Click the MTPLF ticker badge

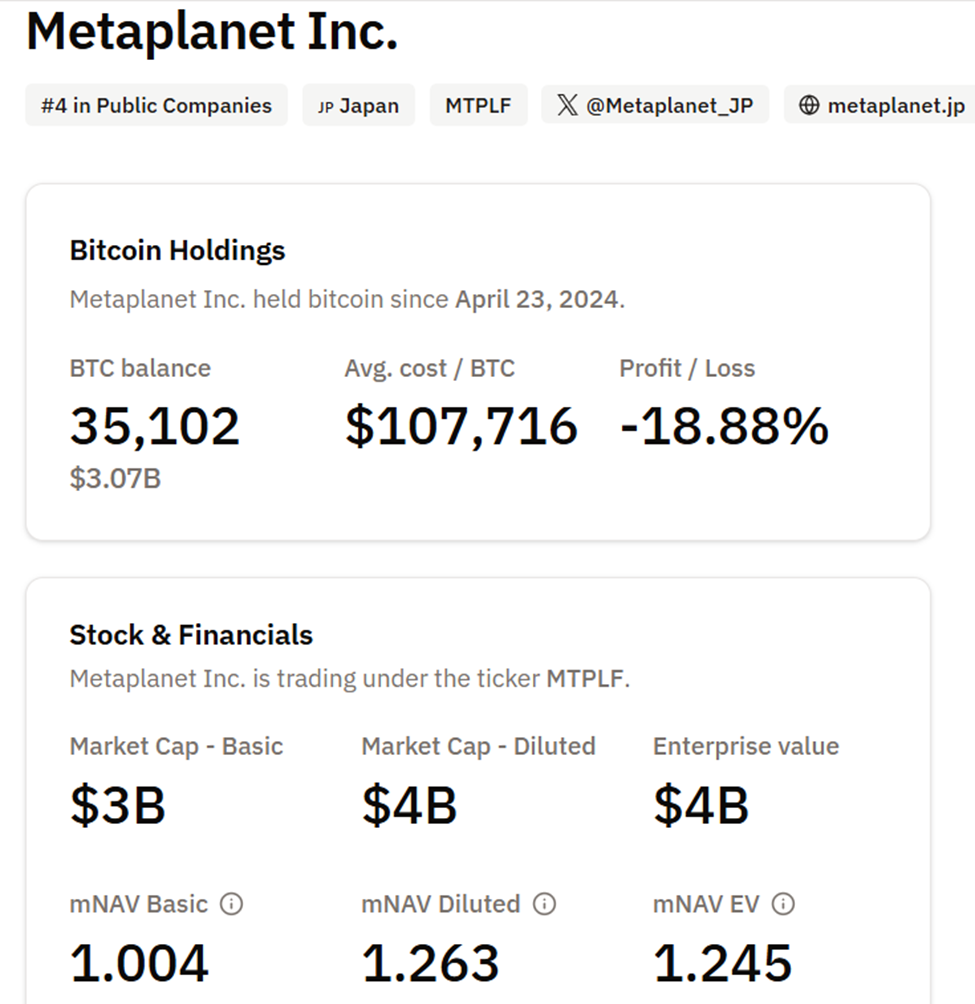[478, 104]
